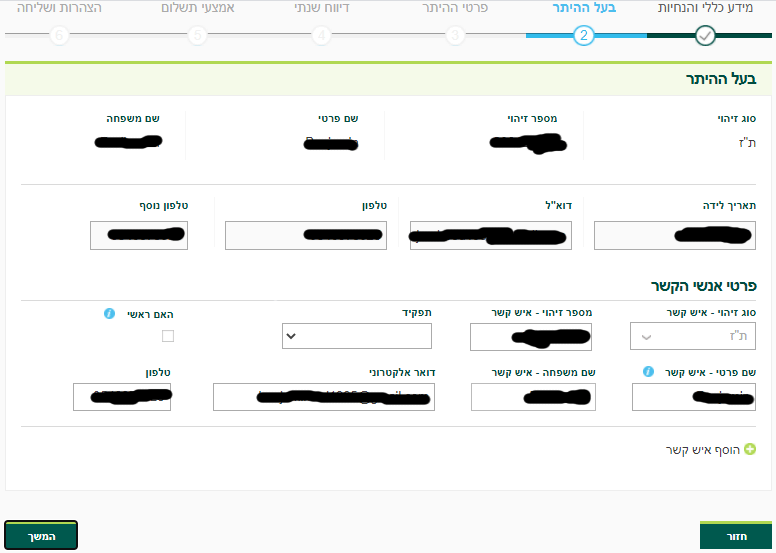Select step 2 circle in progress bar

[x=584, y=36]
